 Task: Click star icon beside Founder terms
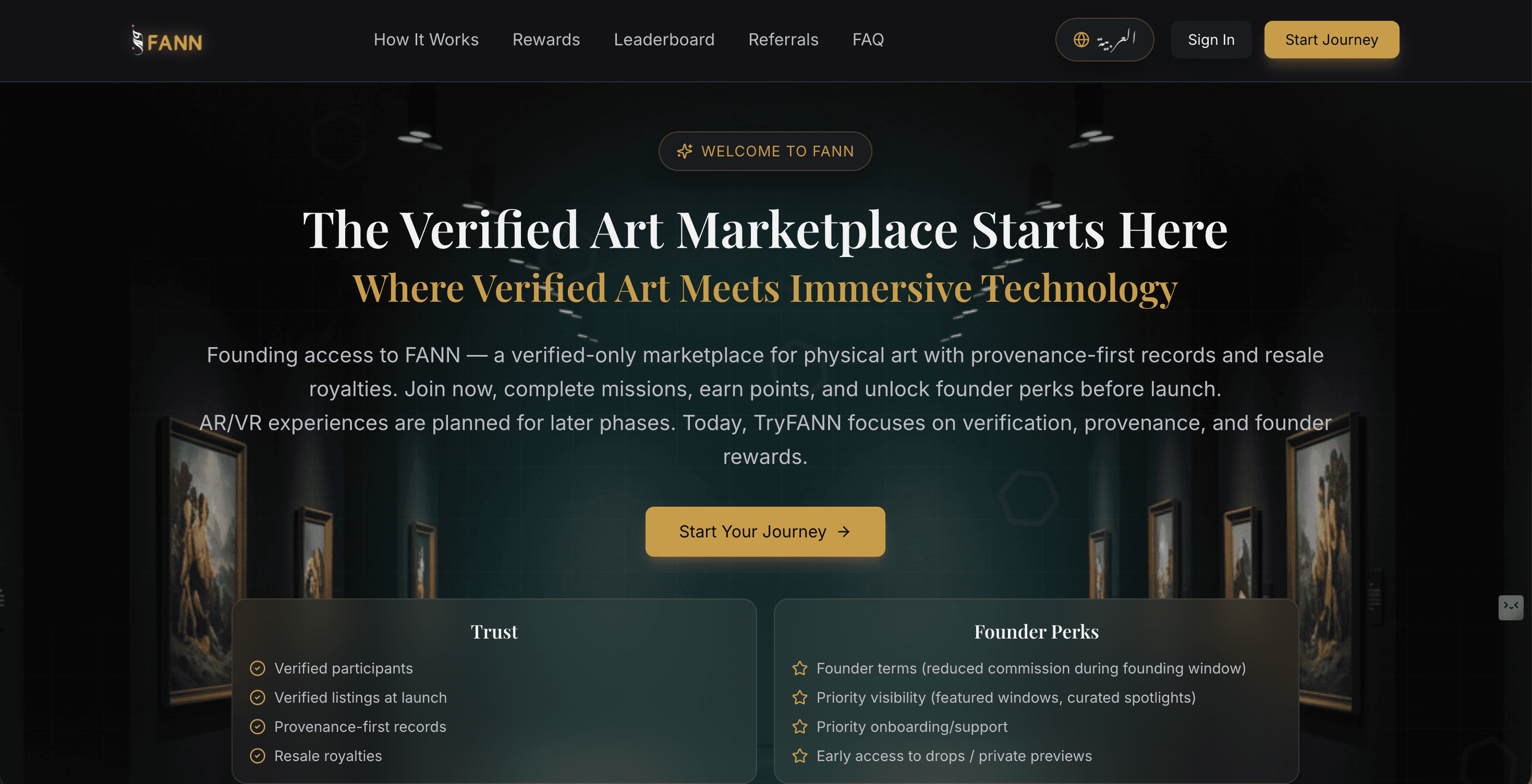(800, 668)
